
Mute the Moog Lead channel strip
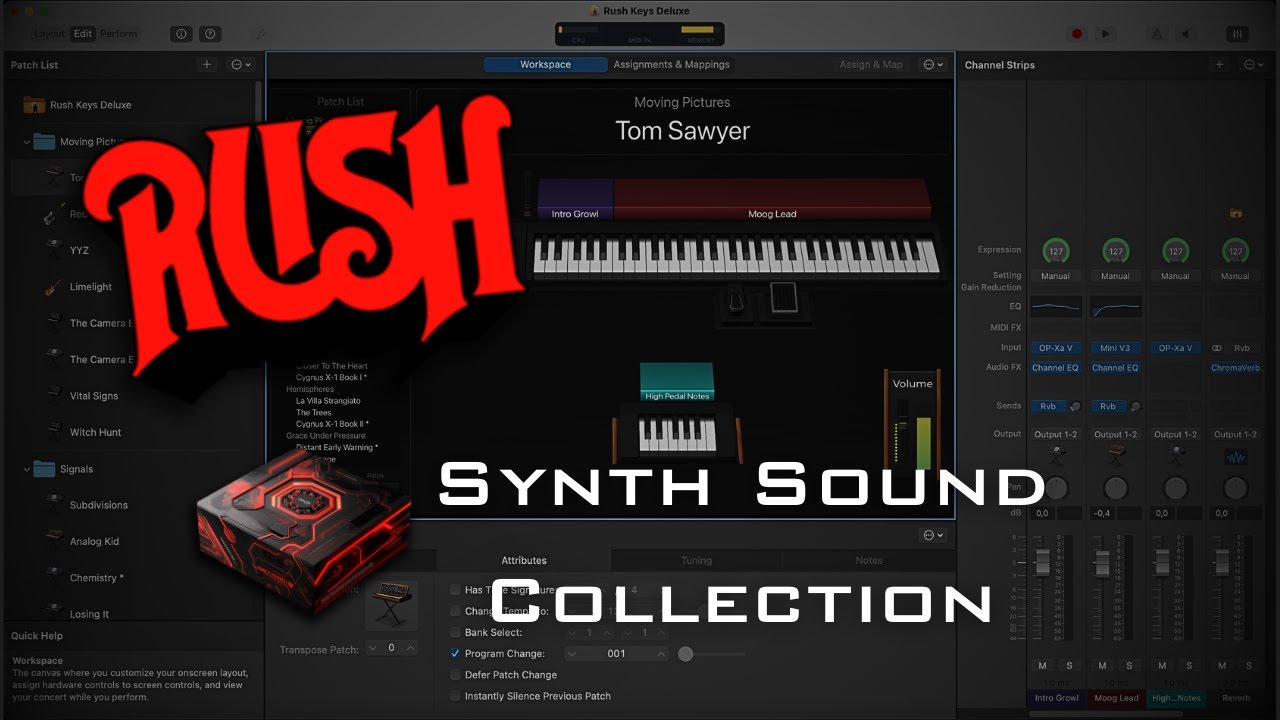click(1102, 665)
